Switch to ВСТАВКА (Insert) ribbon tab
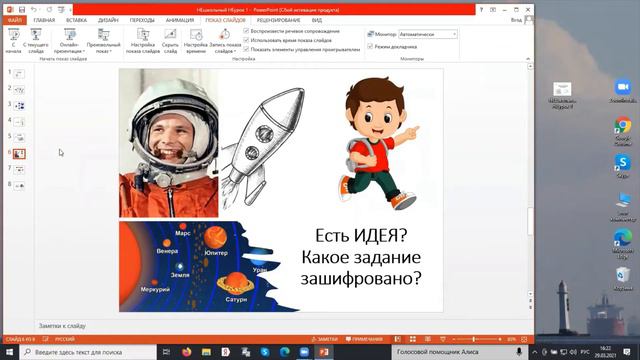The width and height of the screenshot is (640, 360). point(76,20)
